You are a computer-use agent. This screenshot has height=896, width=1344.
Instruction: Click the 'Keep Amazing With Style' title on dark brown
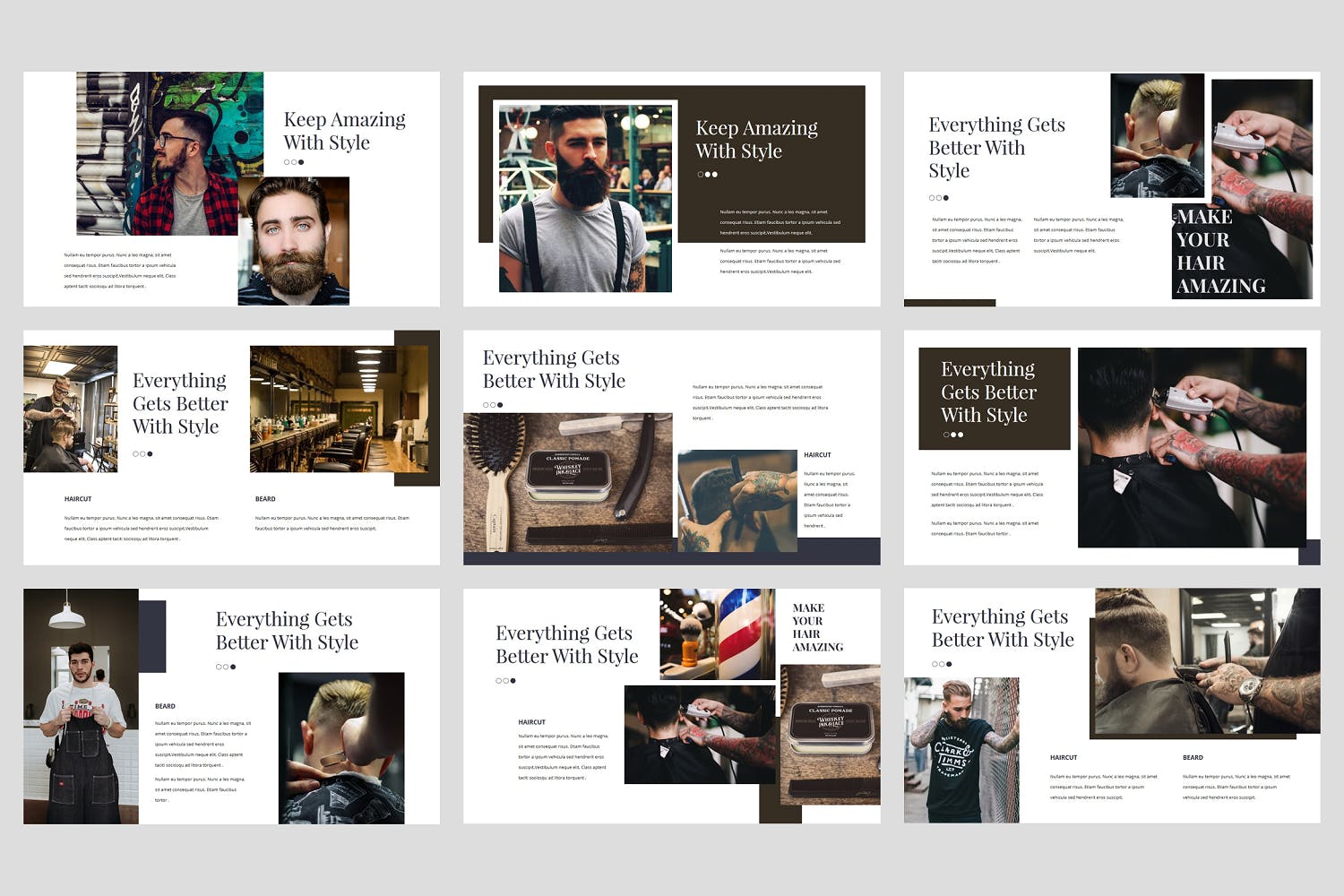(x=756, y=140)
